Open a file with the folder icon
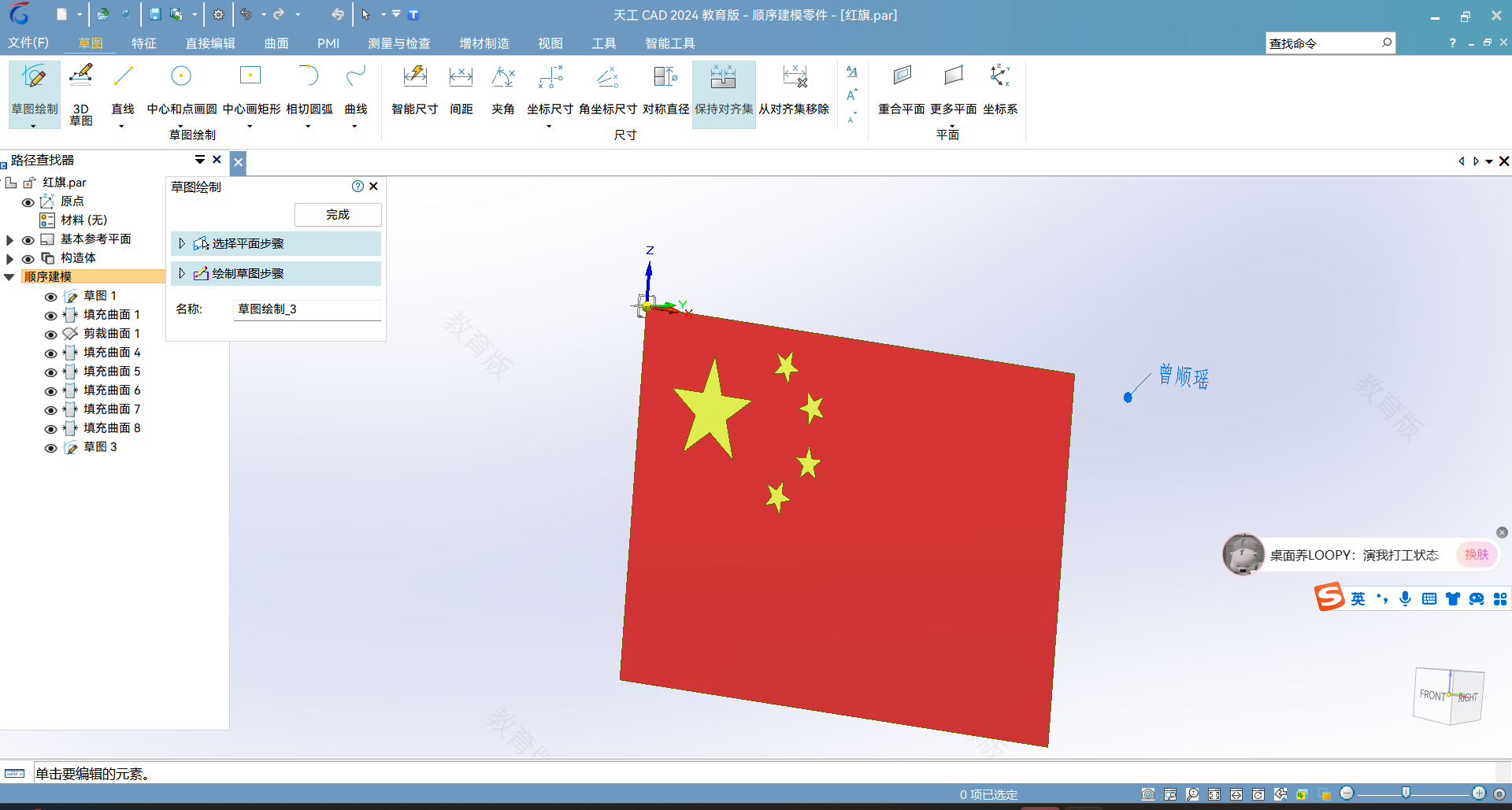The width and height of the screenshot is (1512, 810). (102, 14)
